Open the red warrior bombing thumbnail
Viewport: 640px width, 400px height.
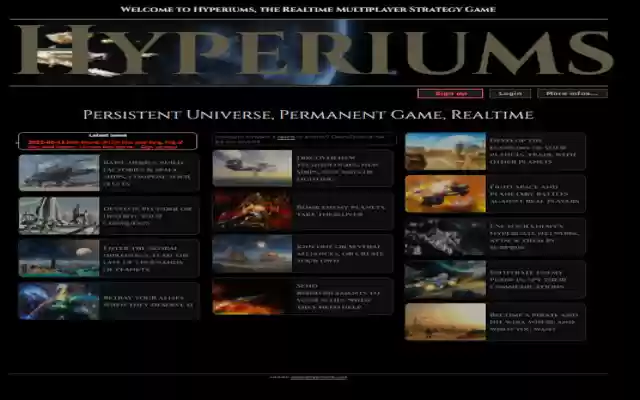(x=252, y=211)
